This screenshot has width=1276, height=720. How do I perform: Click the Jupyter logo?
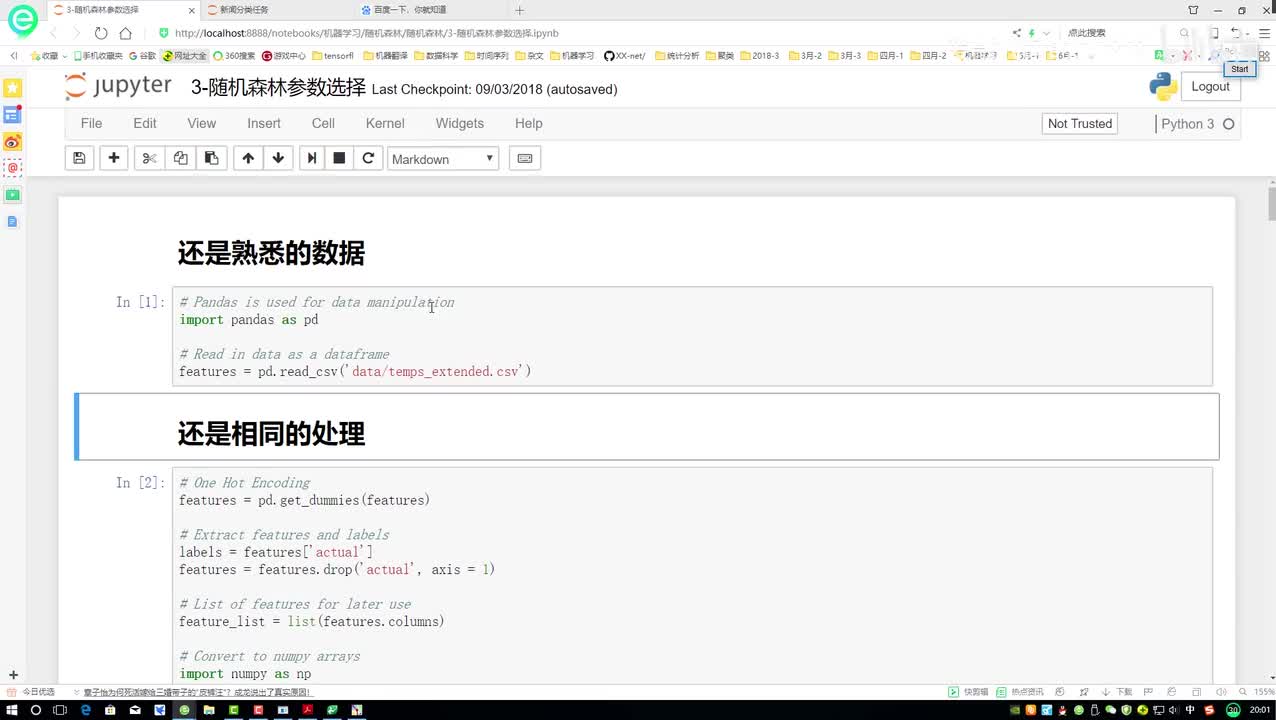coord(118,87)
